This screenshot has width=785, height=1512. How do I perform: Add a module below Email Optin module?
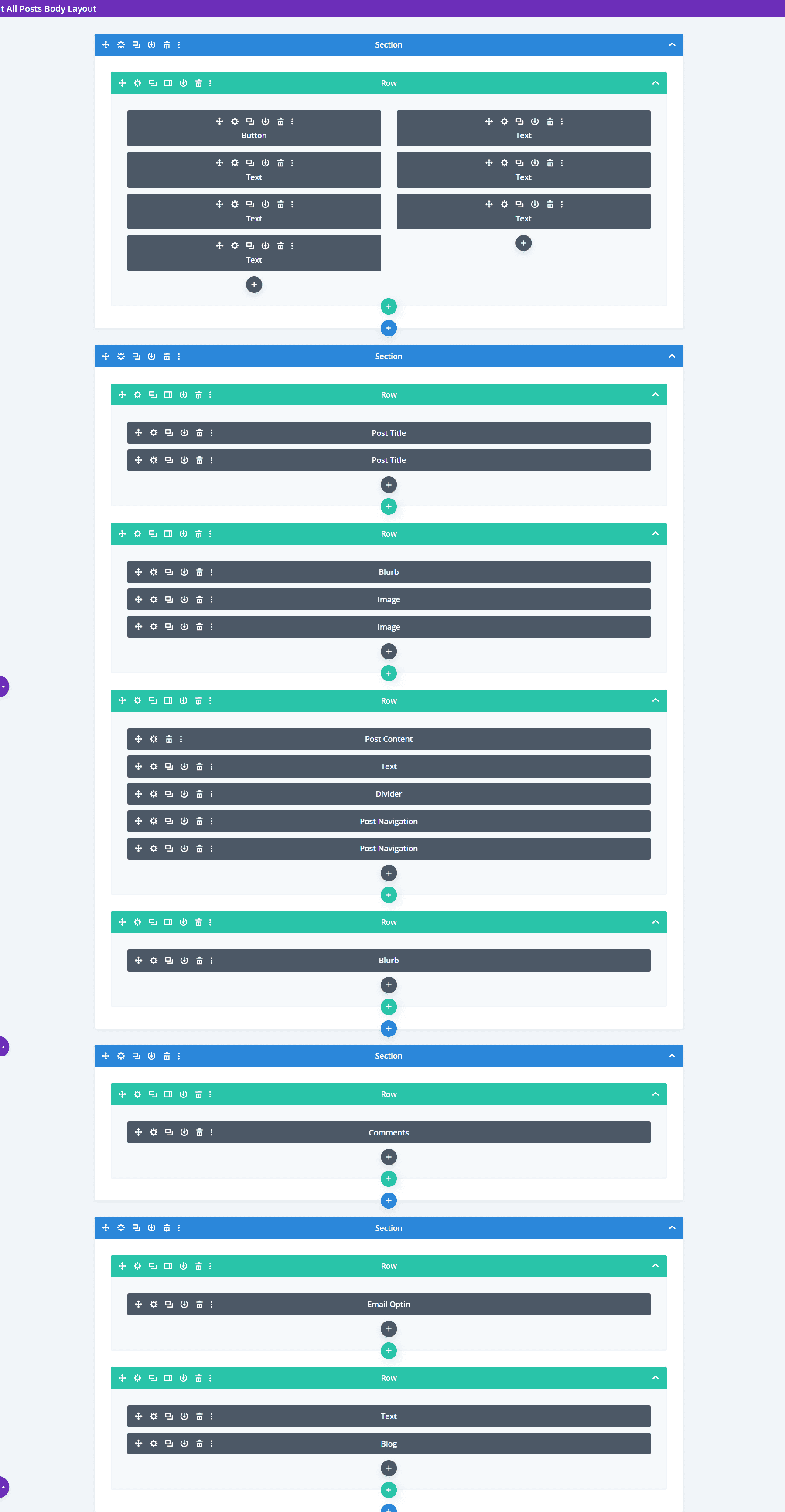point(389,1329)
